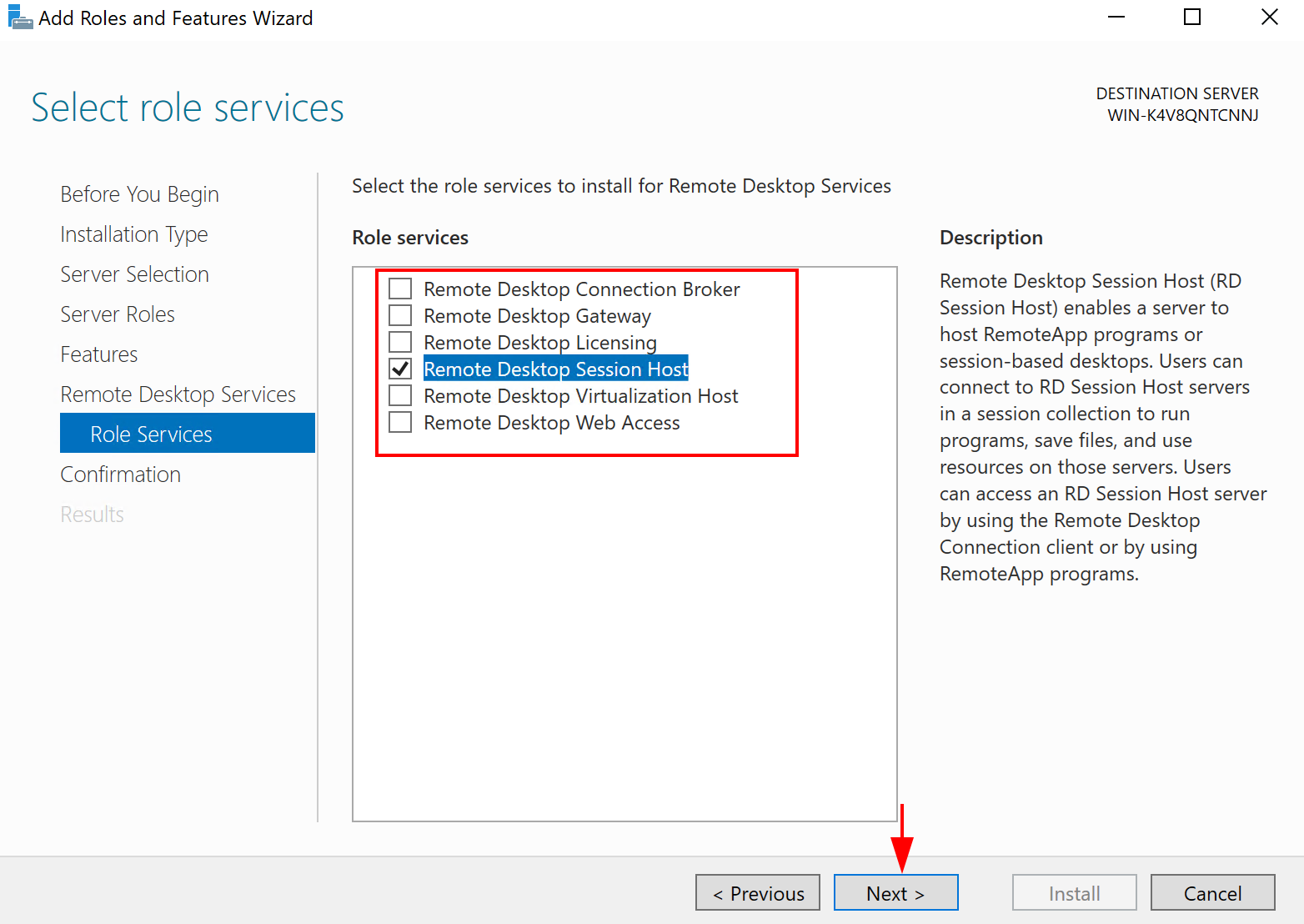The image size is (1304, 924).
Task: Uncheck Remote Desktop Session Host
Action: 399,368
